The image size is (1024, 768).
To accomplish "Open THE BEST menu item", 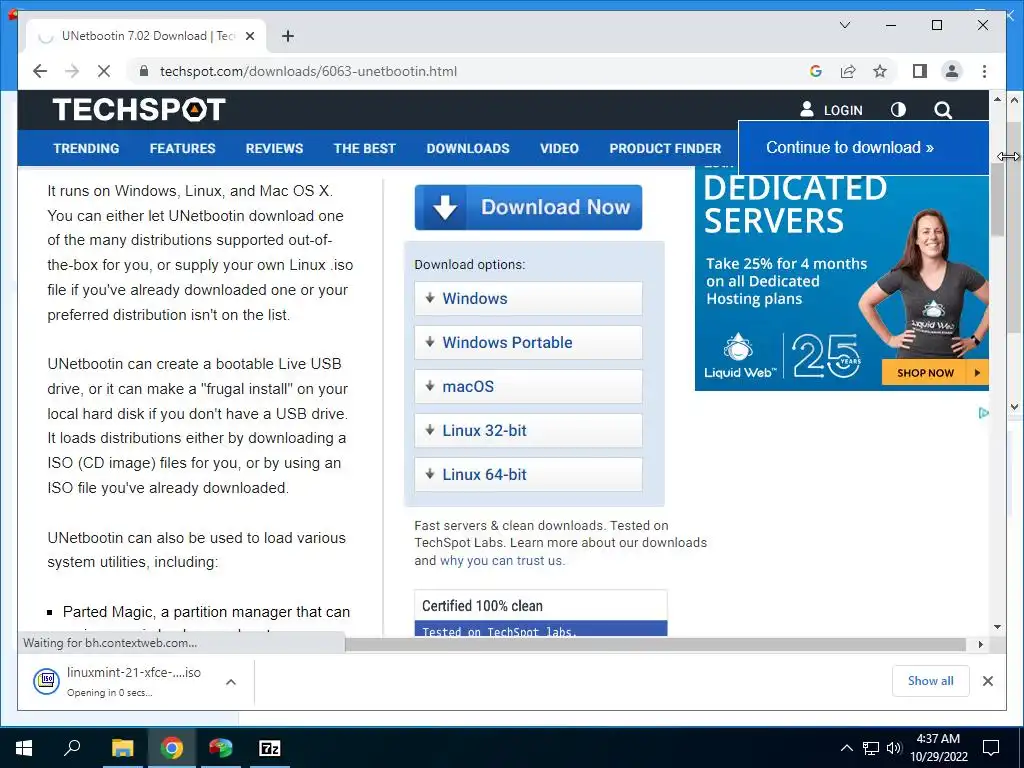I will tap(364, 148).
